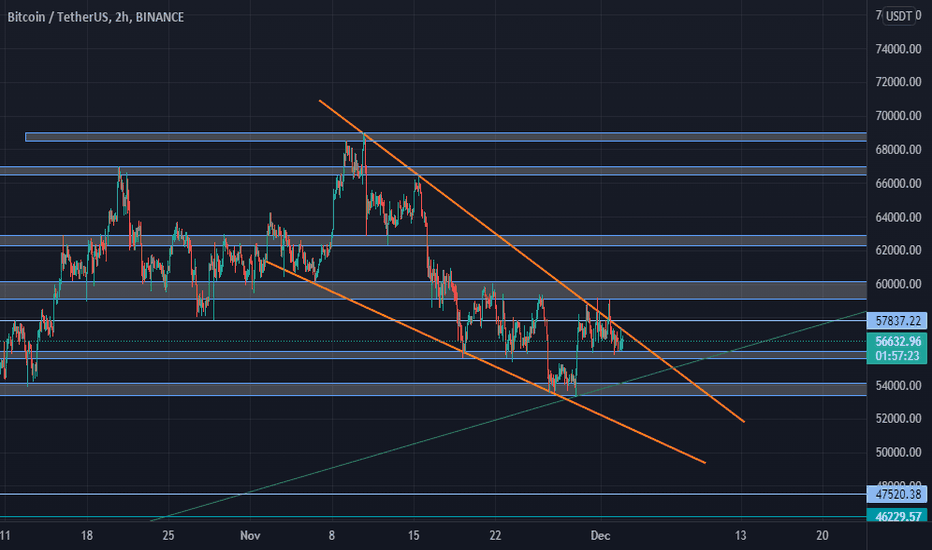Click the 13 date axis label

point(740,536)
